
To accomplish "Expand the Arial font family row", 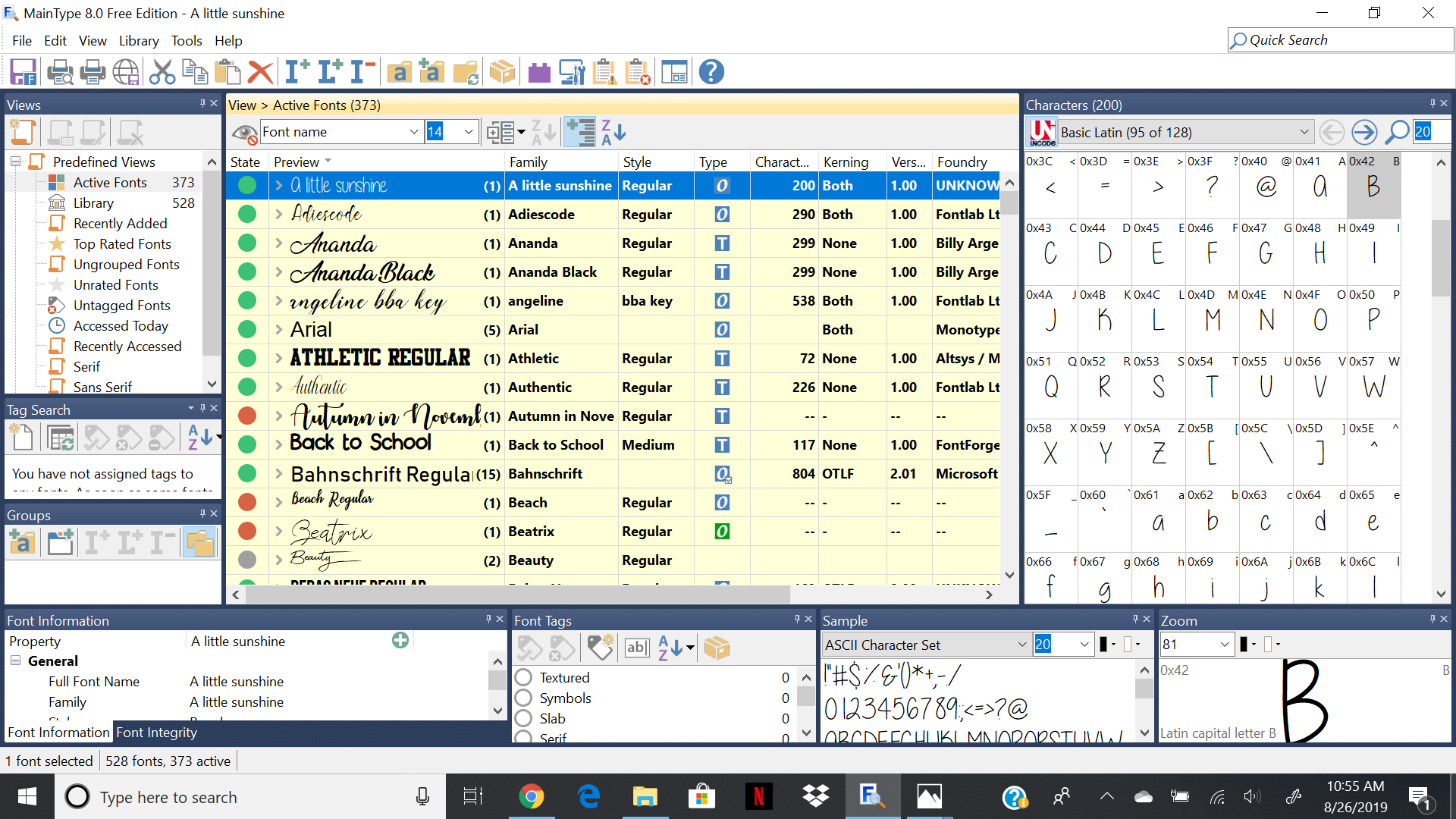I will point(279,329).
